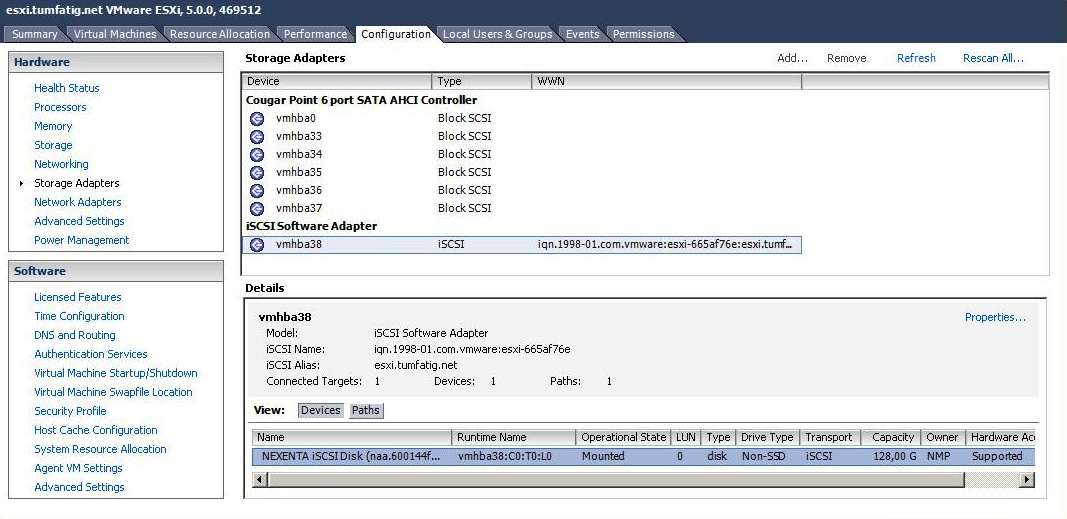Image resolution: width=1067 pixels, height=519 pixels.
Task: Open System Resource Allocation
Action: tap(100, 450)
